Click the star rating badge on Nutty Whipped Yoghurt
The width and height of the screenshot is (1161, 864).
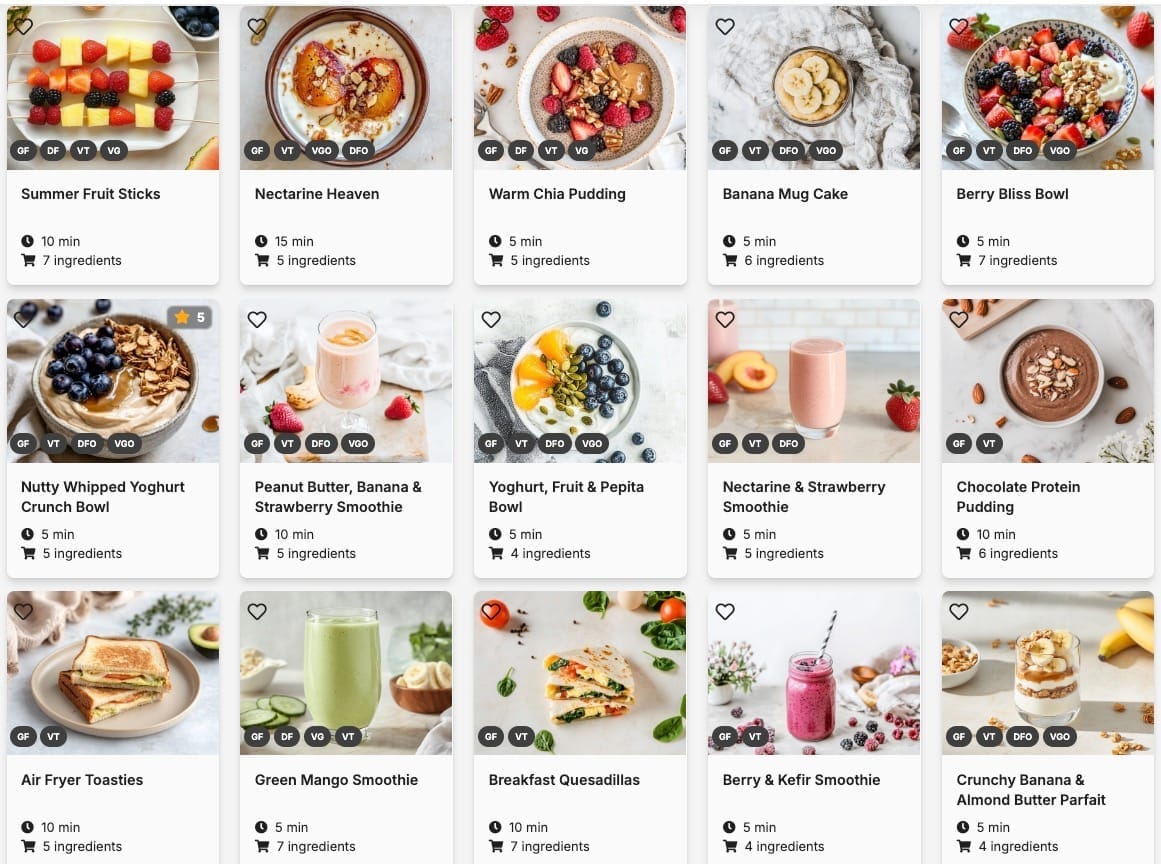(x=190, y=317)
